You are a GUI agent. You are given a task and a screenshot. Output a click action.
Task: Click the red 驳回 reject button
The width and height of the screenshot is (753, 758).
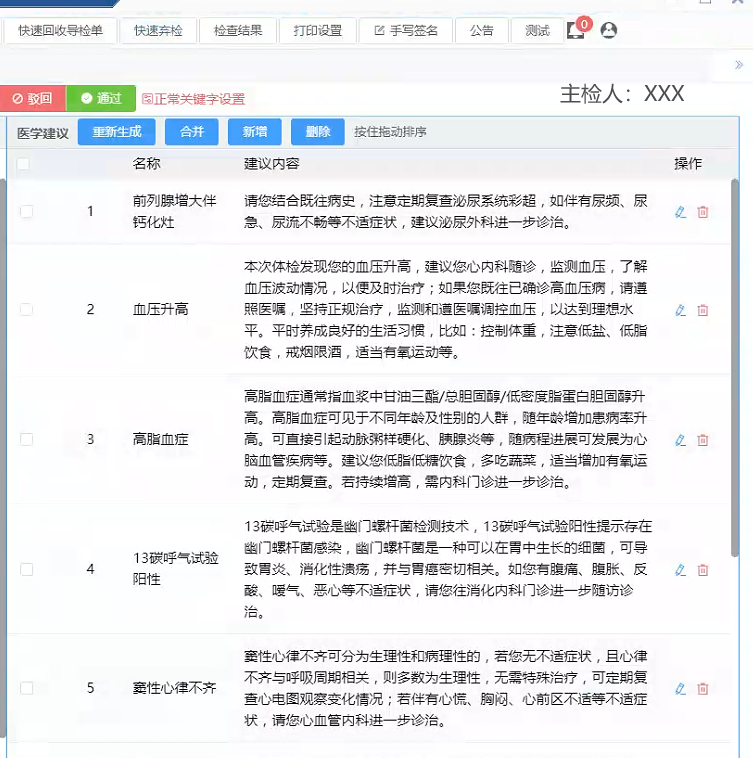click(x=32, y=98)
